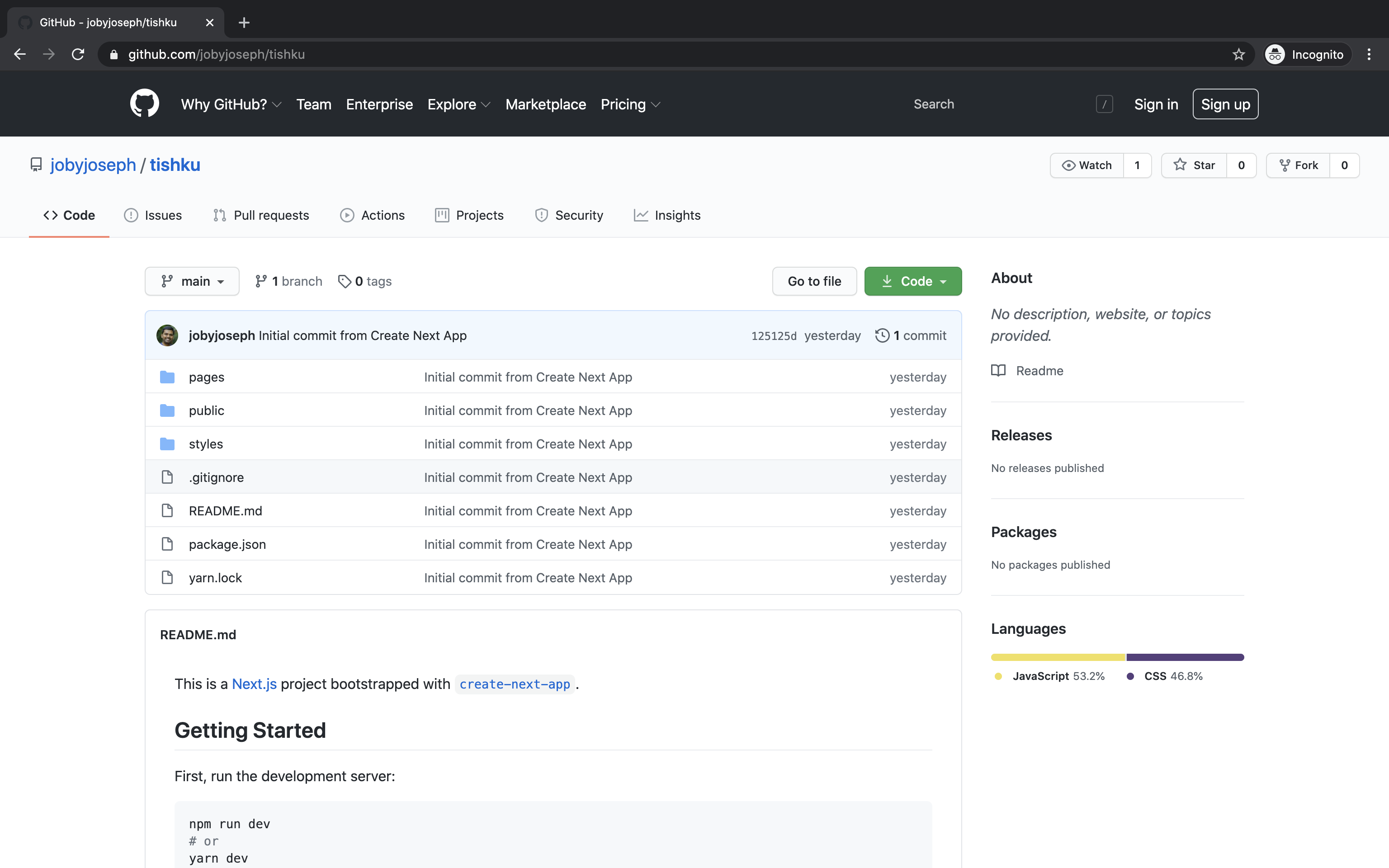
Task: Open the green Code download dropdown
Action: (912, 281)
